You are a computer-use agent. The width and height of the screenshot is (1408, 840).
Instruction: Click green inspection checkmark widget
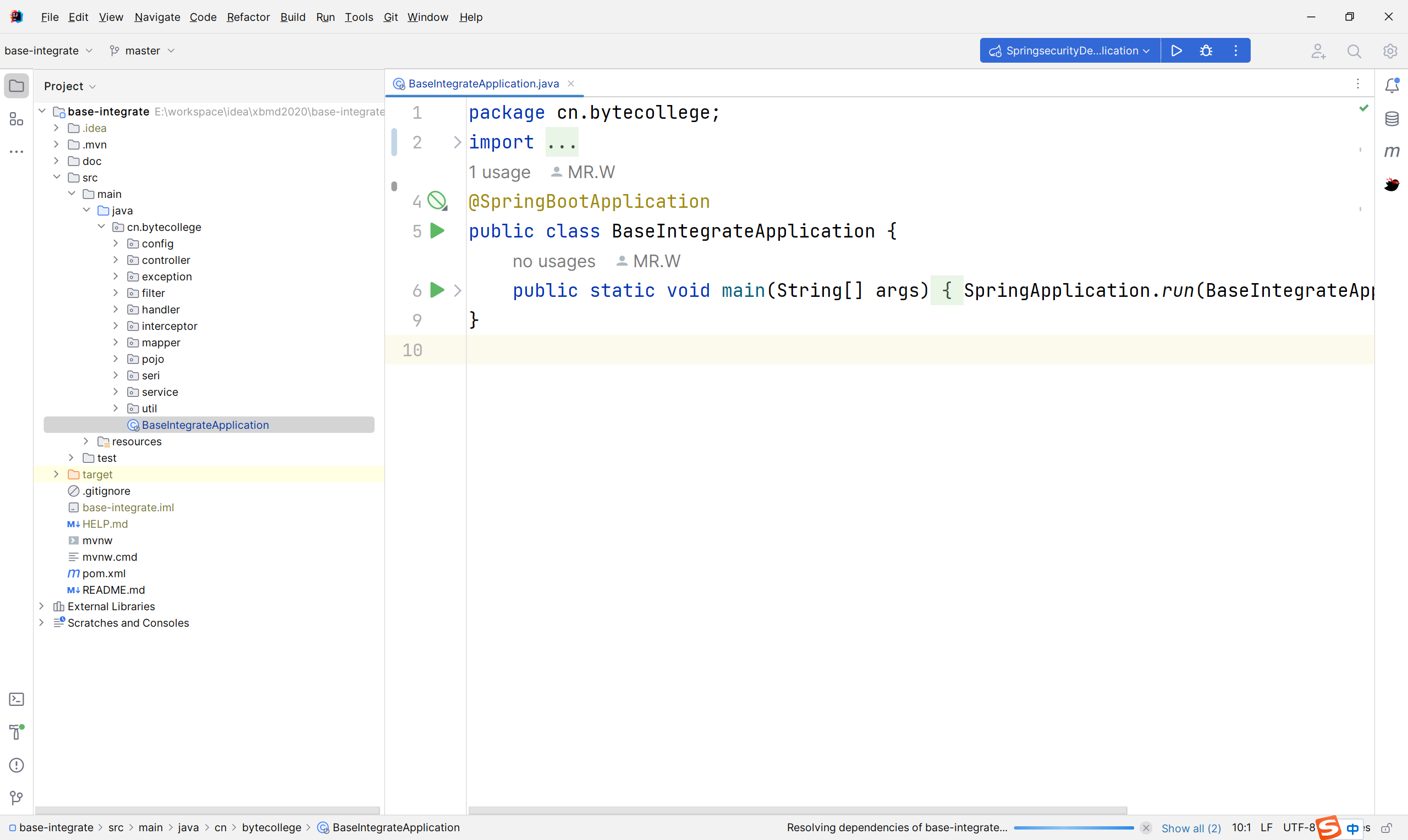[1364, 108]
